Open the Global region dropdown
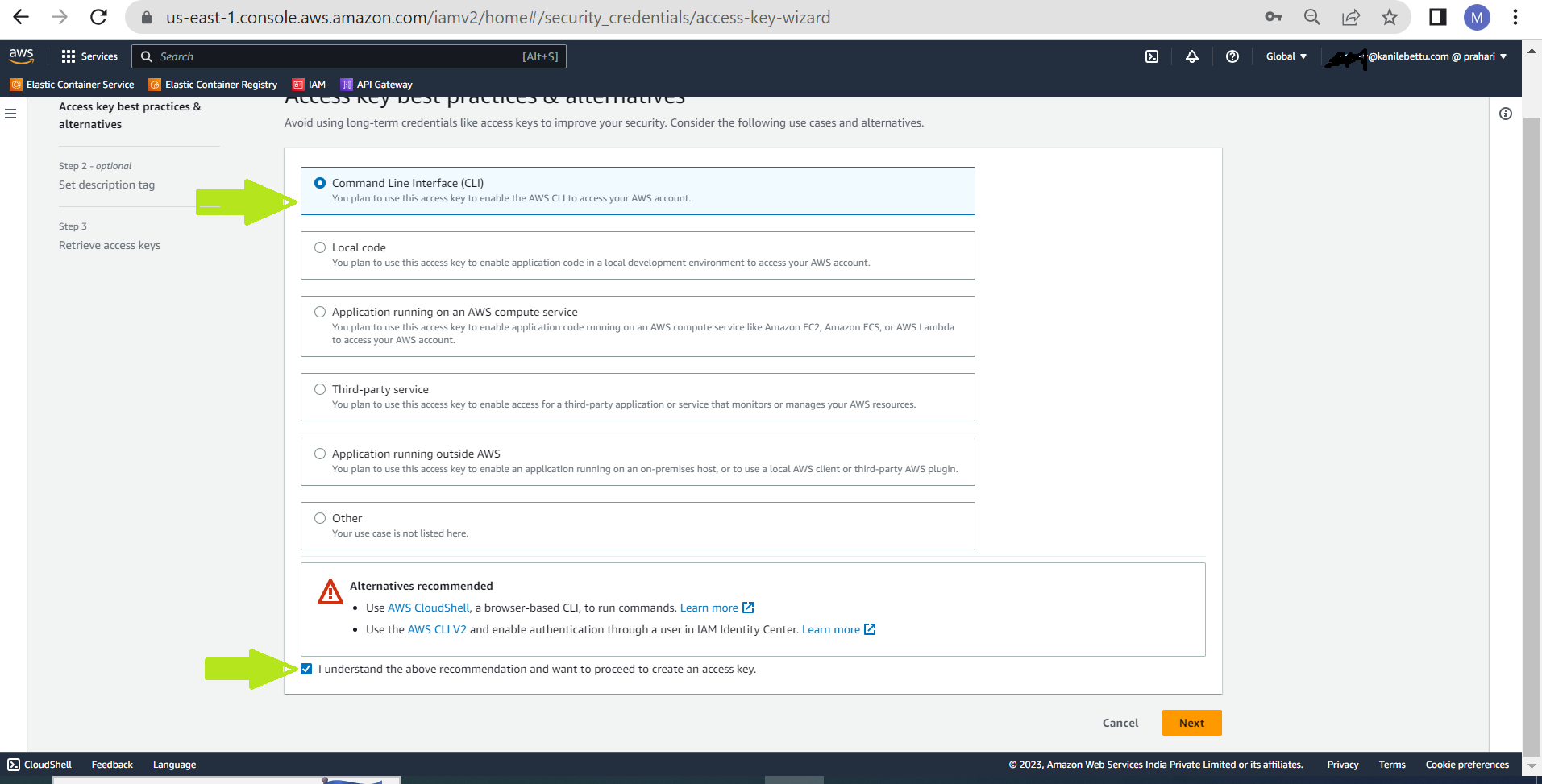 [1286, 56]
